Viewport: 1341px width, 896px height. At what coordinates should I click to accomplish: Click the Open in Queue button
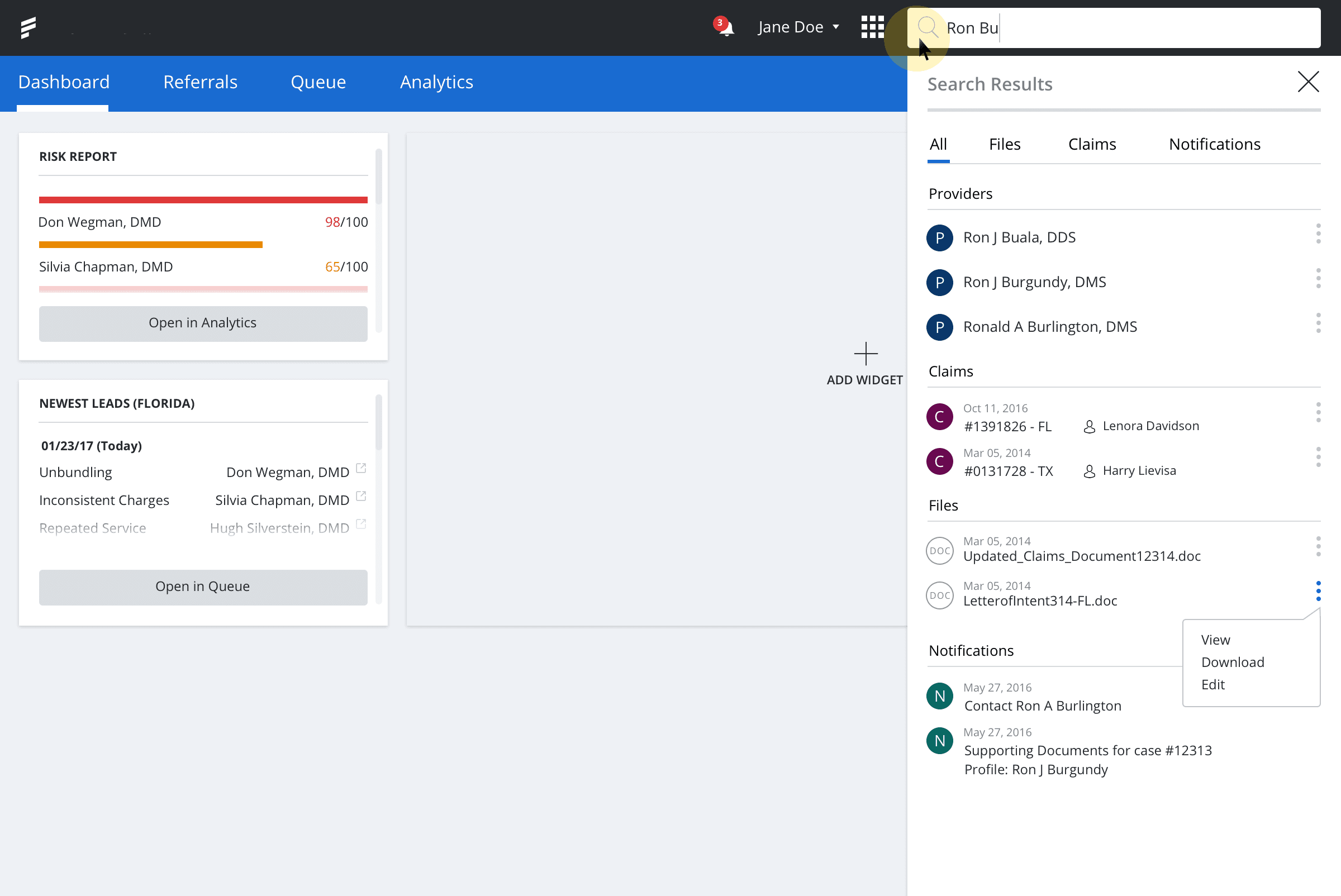[203, 587]
